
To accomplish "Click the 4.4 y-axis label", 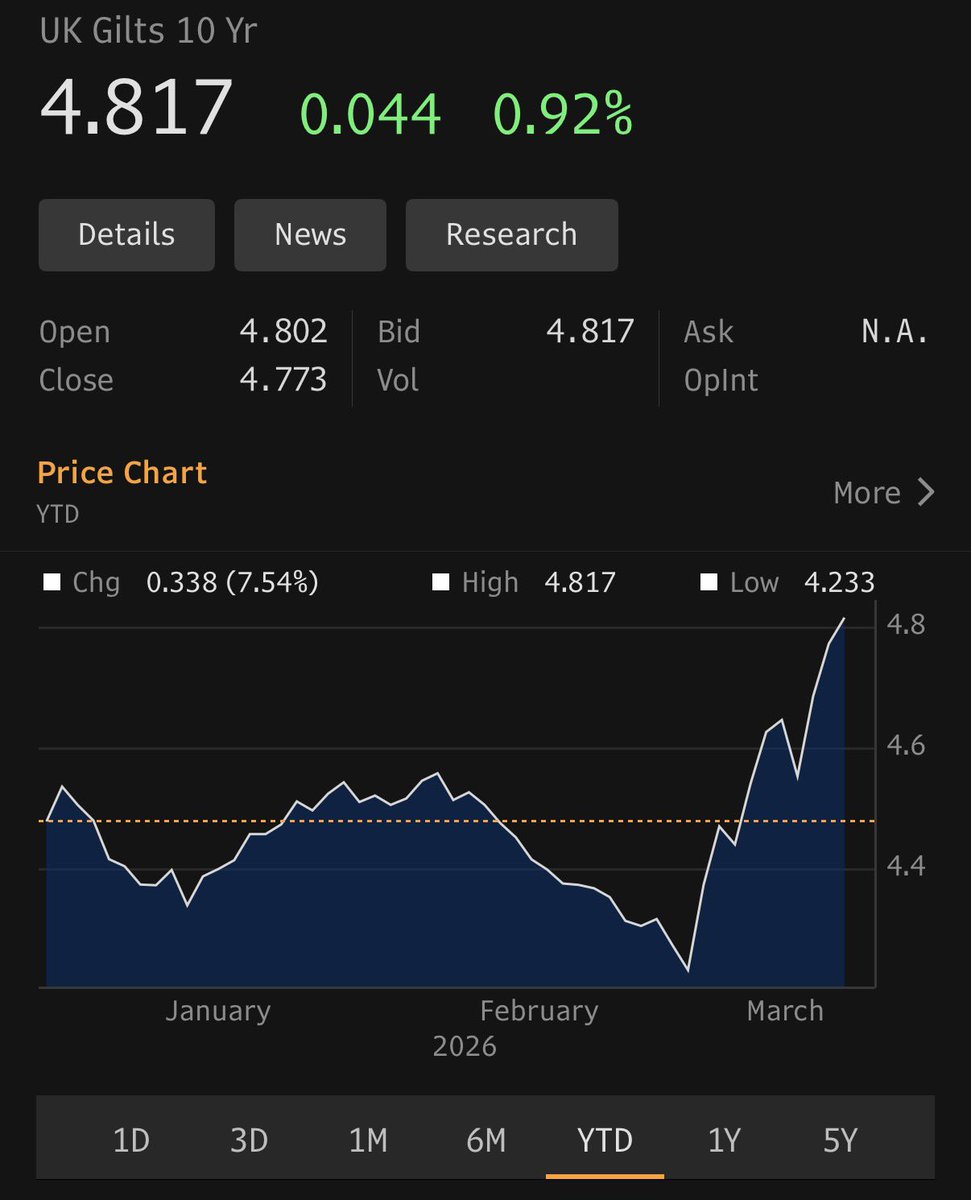I will [x=906, y=867].
